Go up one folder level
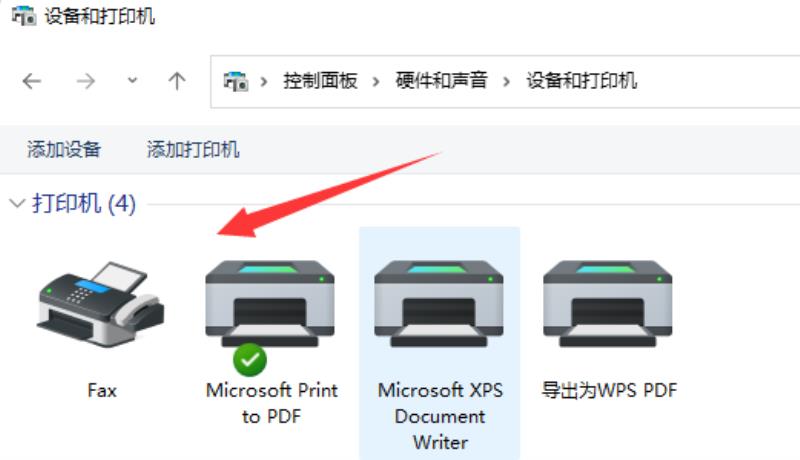Viewport: 800px width, 460px height. pyautogui.click(x=177, y=81)
